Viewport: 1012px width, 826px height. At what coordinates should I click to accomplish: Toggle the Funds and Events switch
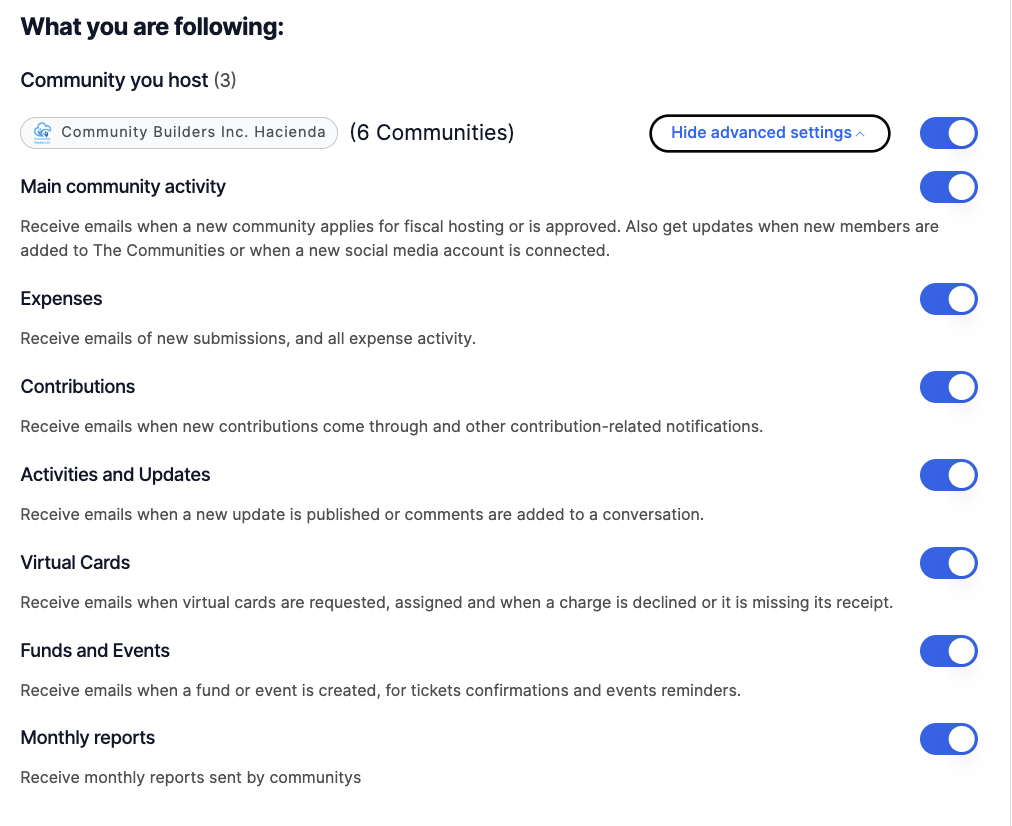(948, 651)
